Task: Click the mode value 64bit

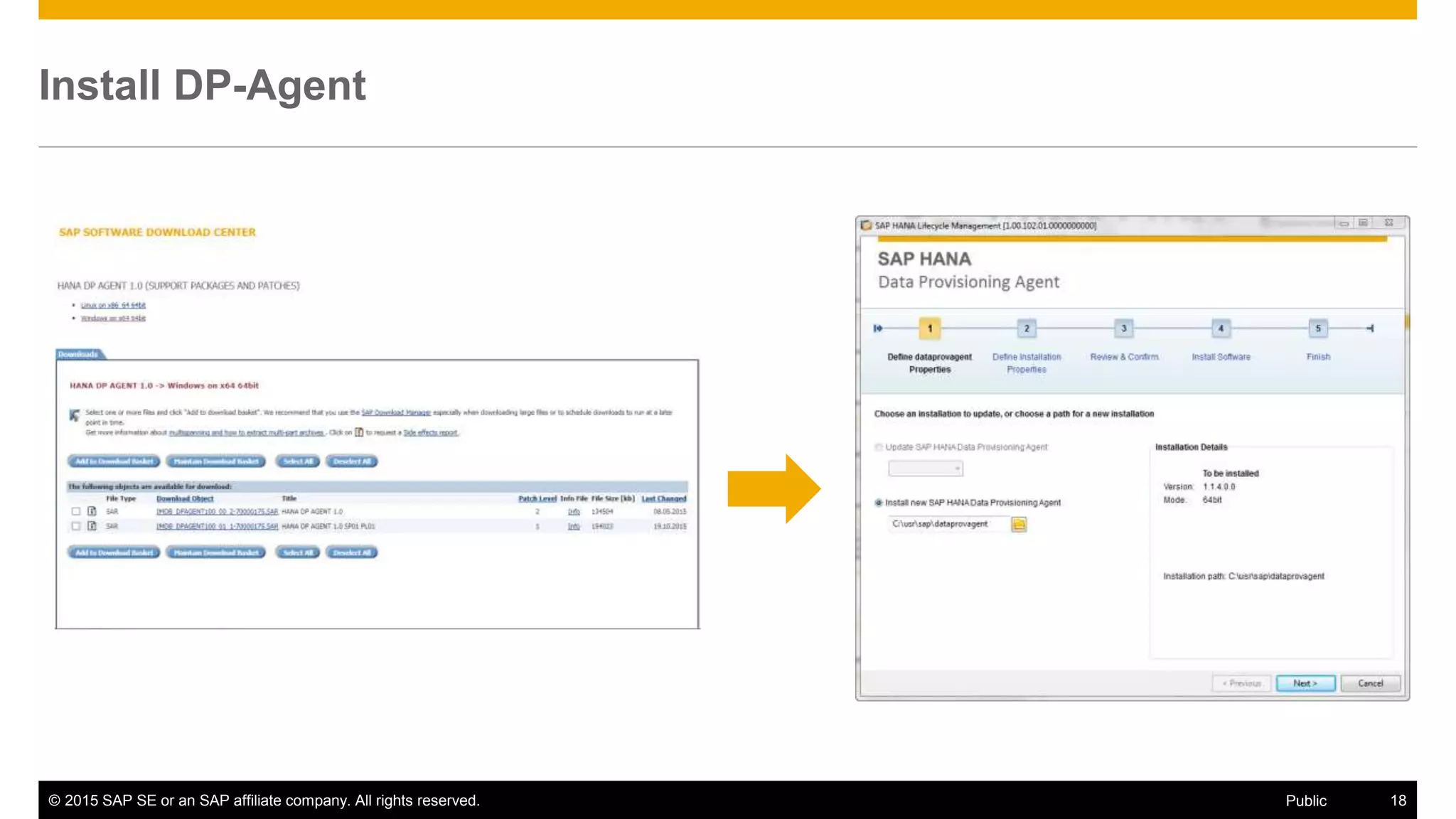Action: pos(1212,500)
